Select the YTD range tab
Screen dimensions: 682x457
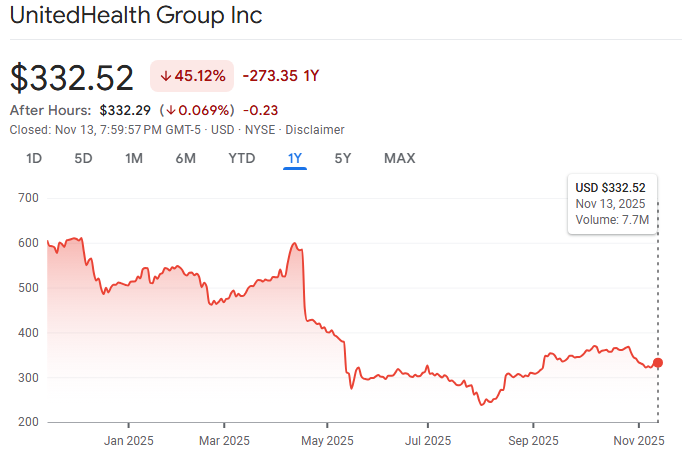pyautogui.click(x=241, y=158)
